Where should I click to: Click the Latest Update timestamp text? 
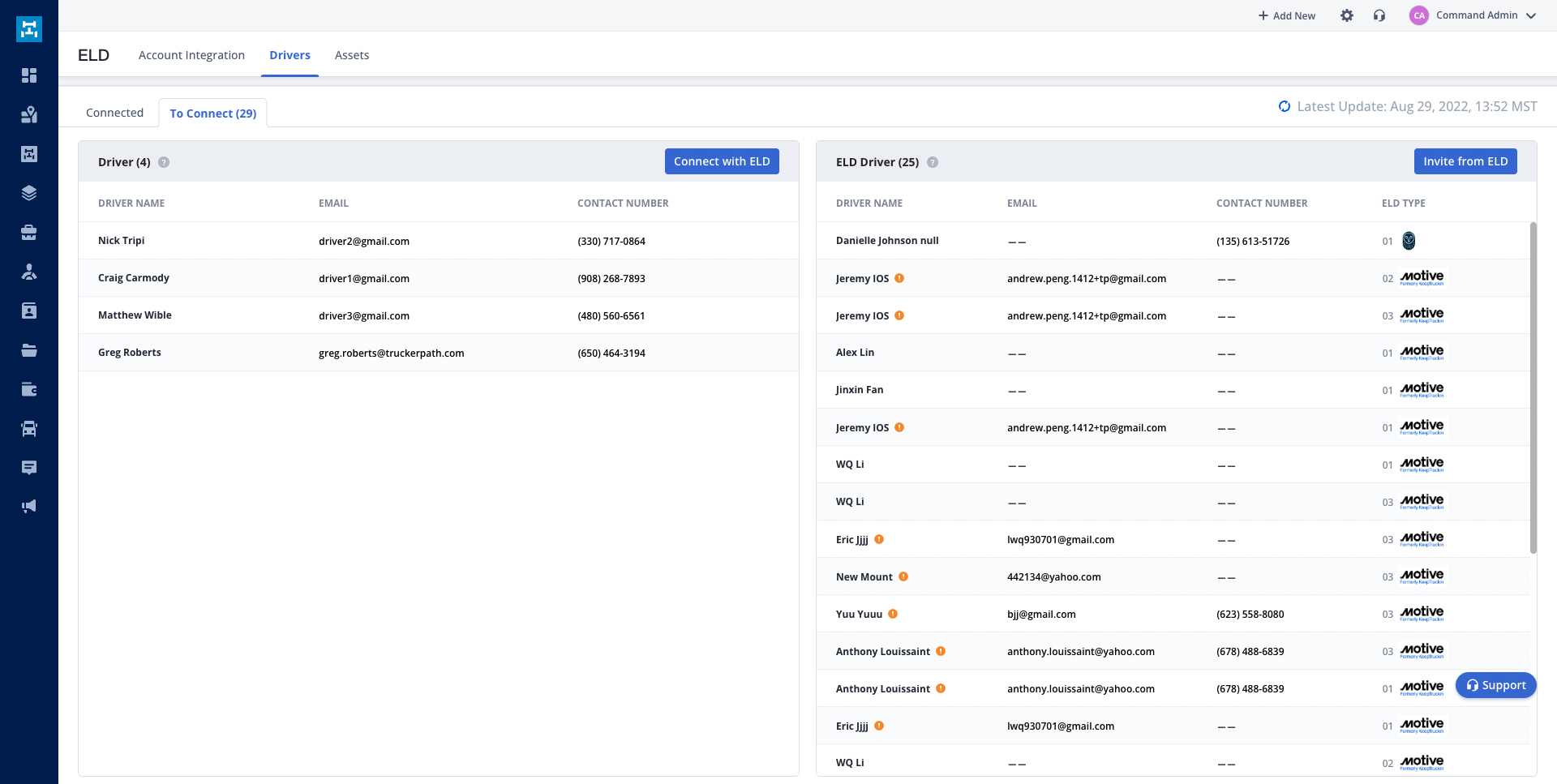tap(1417, 106)
